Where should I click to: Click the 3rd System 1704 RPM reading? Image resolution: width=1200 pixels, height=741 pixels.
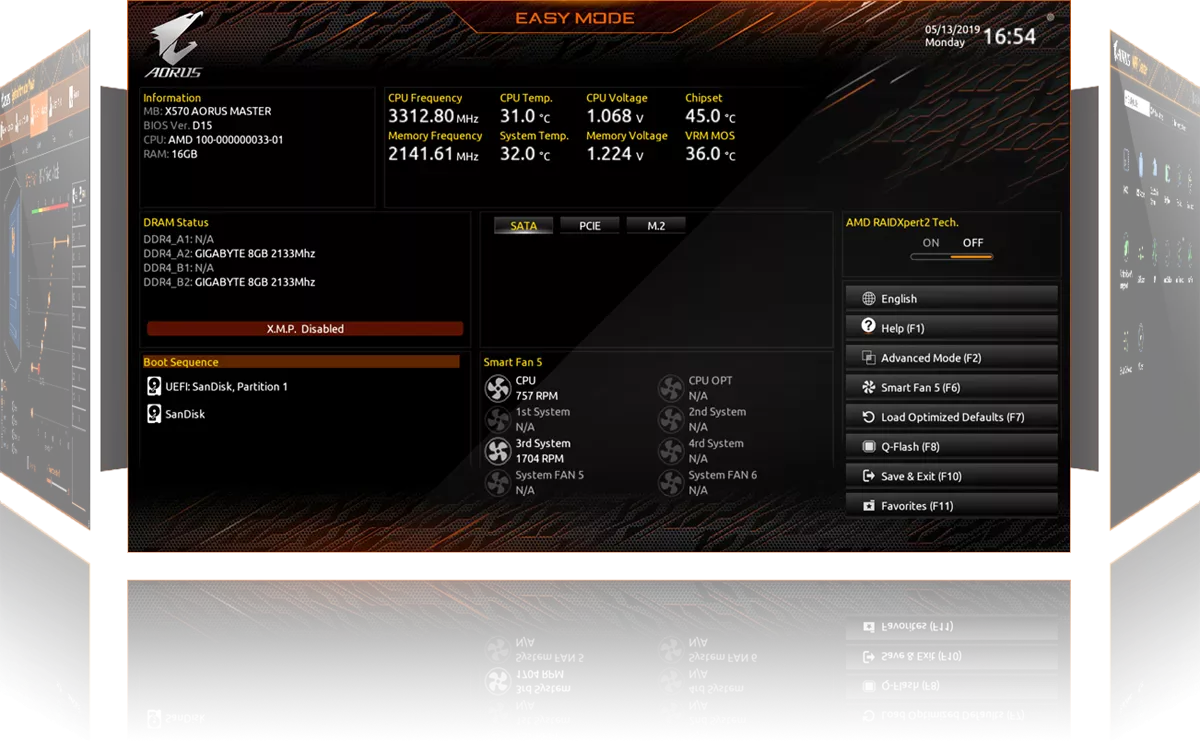click(x=539, y=459)
